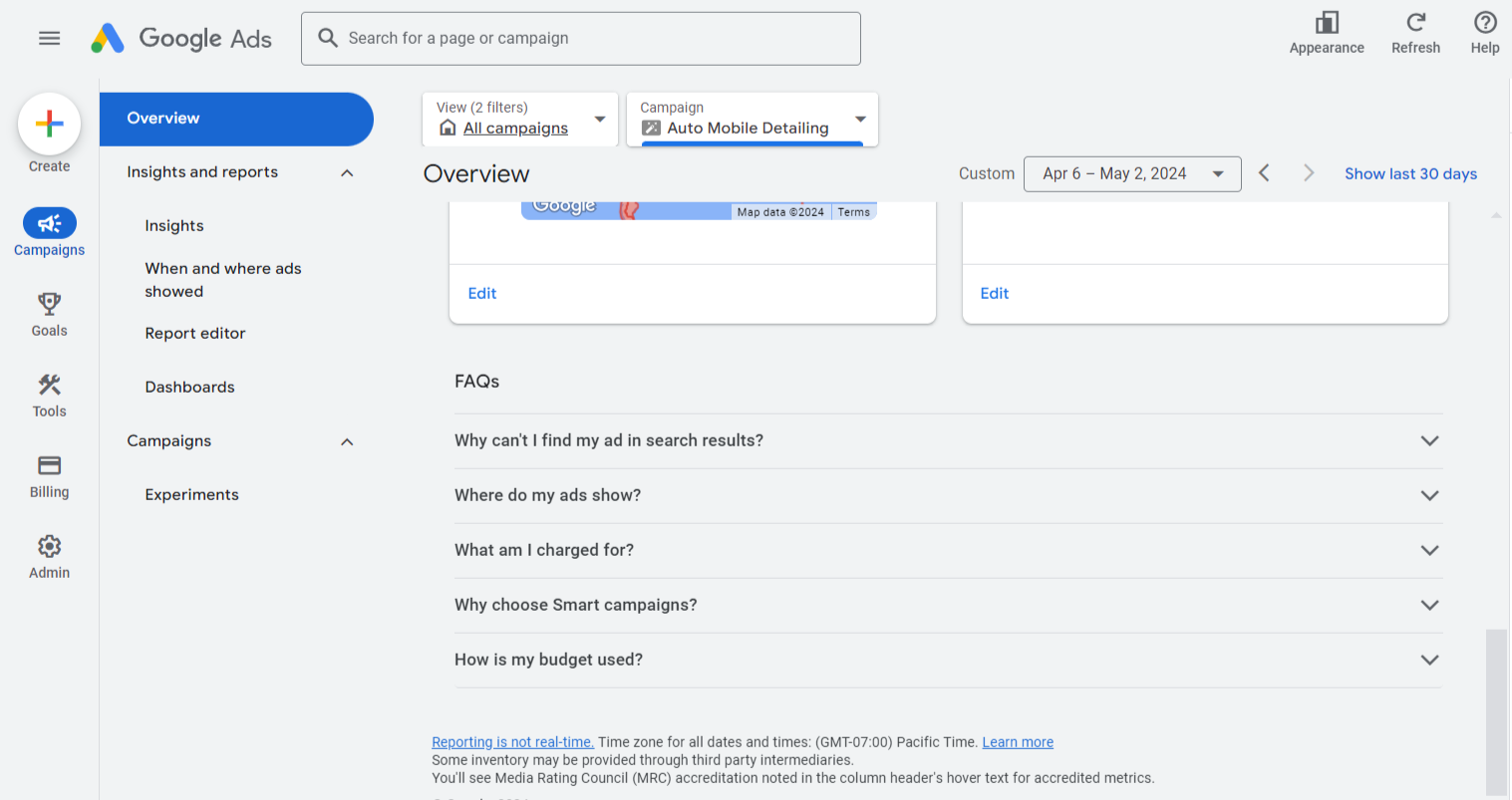Open the Tools icon in sidebar
The height and width of the screenshot is (800, 1512).
pos(49,385)
